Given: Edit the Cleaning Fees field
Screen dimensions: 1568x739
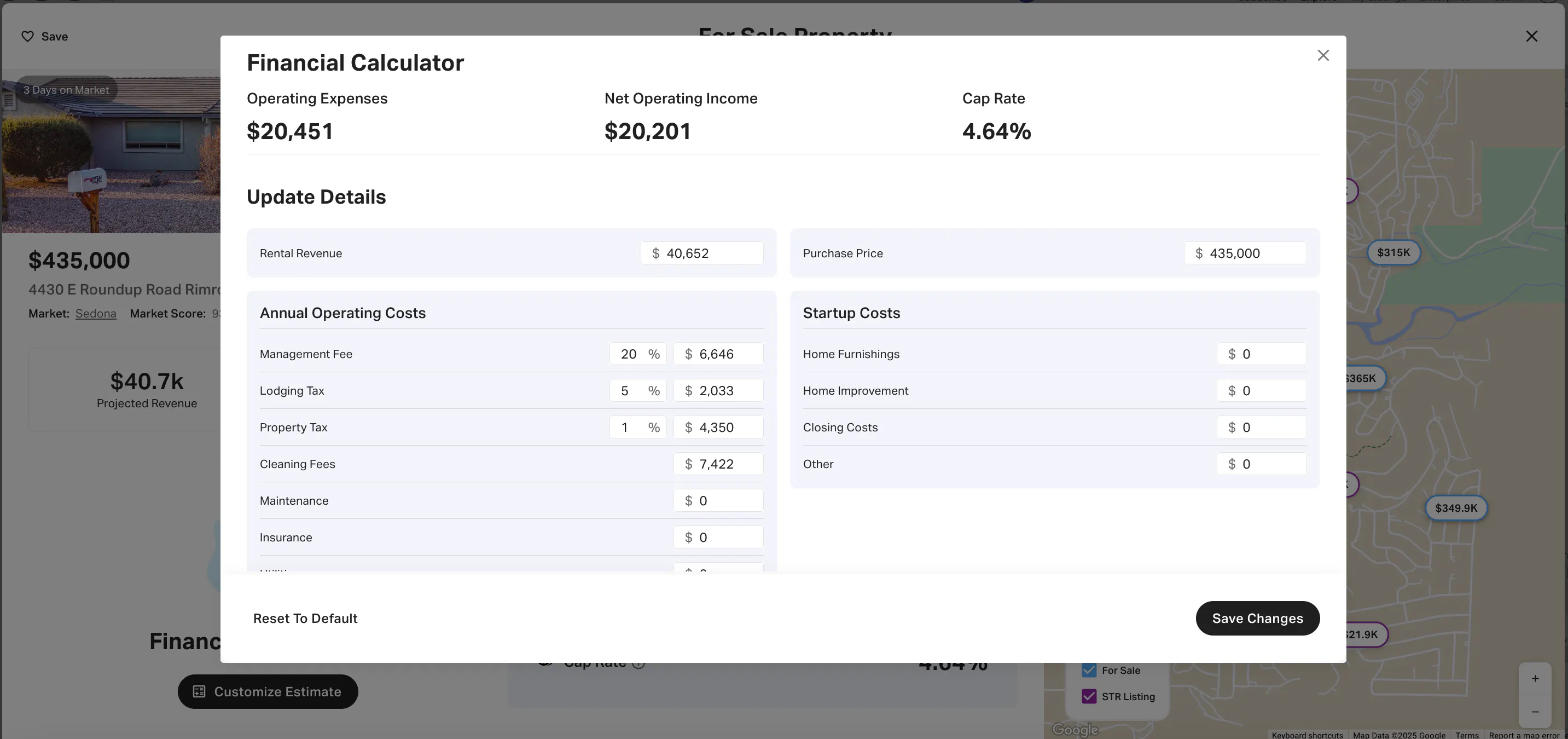Looking at the screenshot, I should tap(718, 464).
